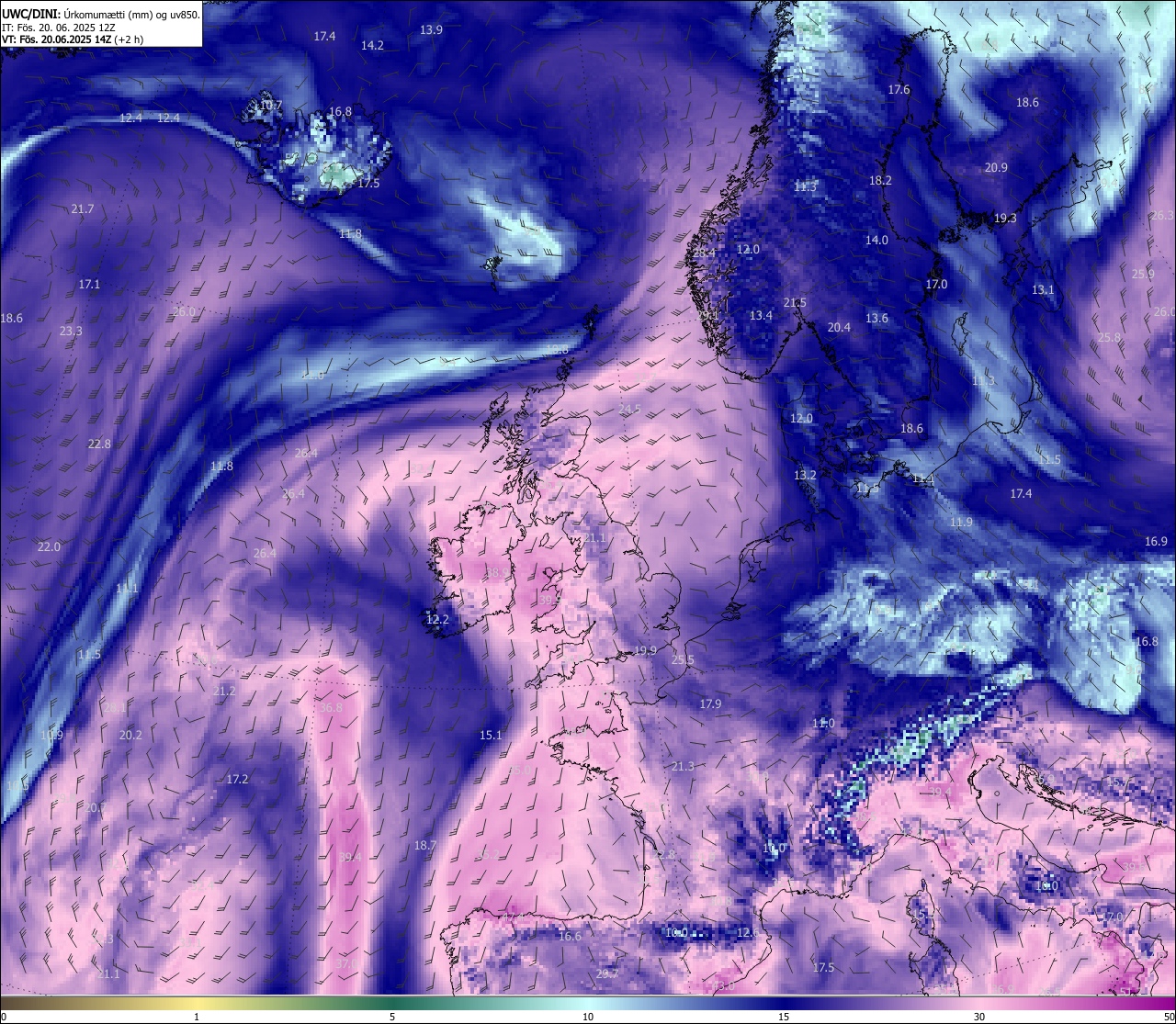Click the 21.7 value label
Screen dimensions: 1176x1024
coord(82,209)
